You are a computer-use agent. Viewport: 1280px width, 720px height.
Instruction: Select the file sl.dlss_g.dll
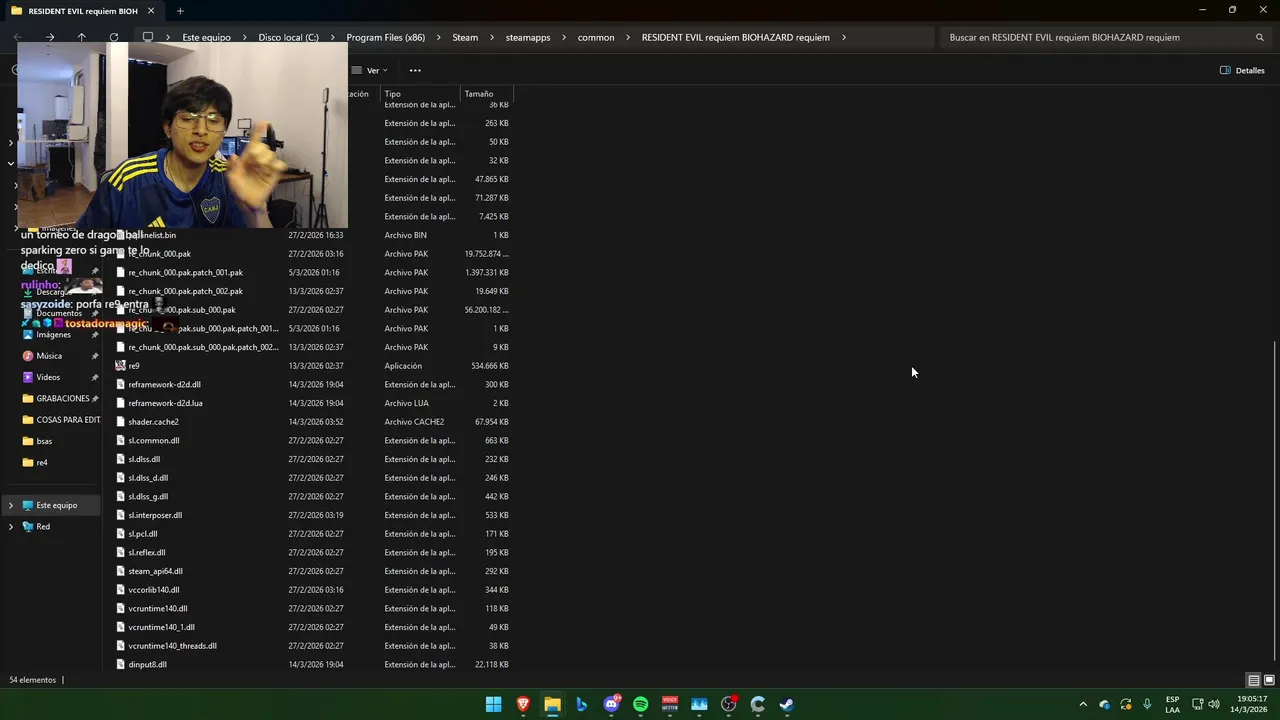pyautogui.click(x=148, y=496)
